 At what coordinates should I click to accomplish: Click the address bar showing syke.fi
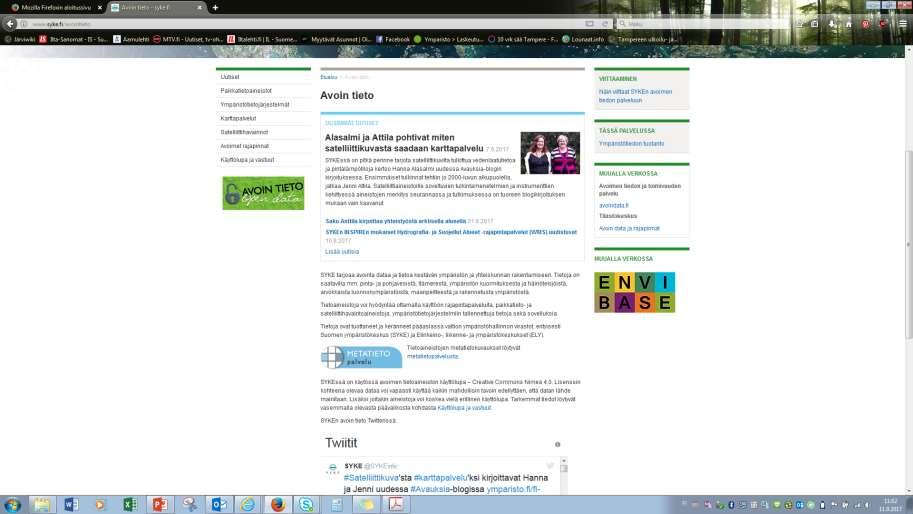[303, 24]
